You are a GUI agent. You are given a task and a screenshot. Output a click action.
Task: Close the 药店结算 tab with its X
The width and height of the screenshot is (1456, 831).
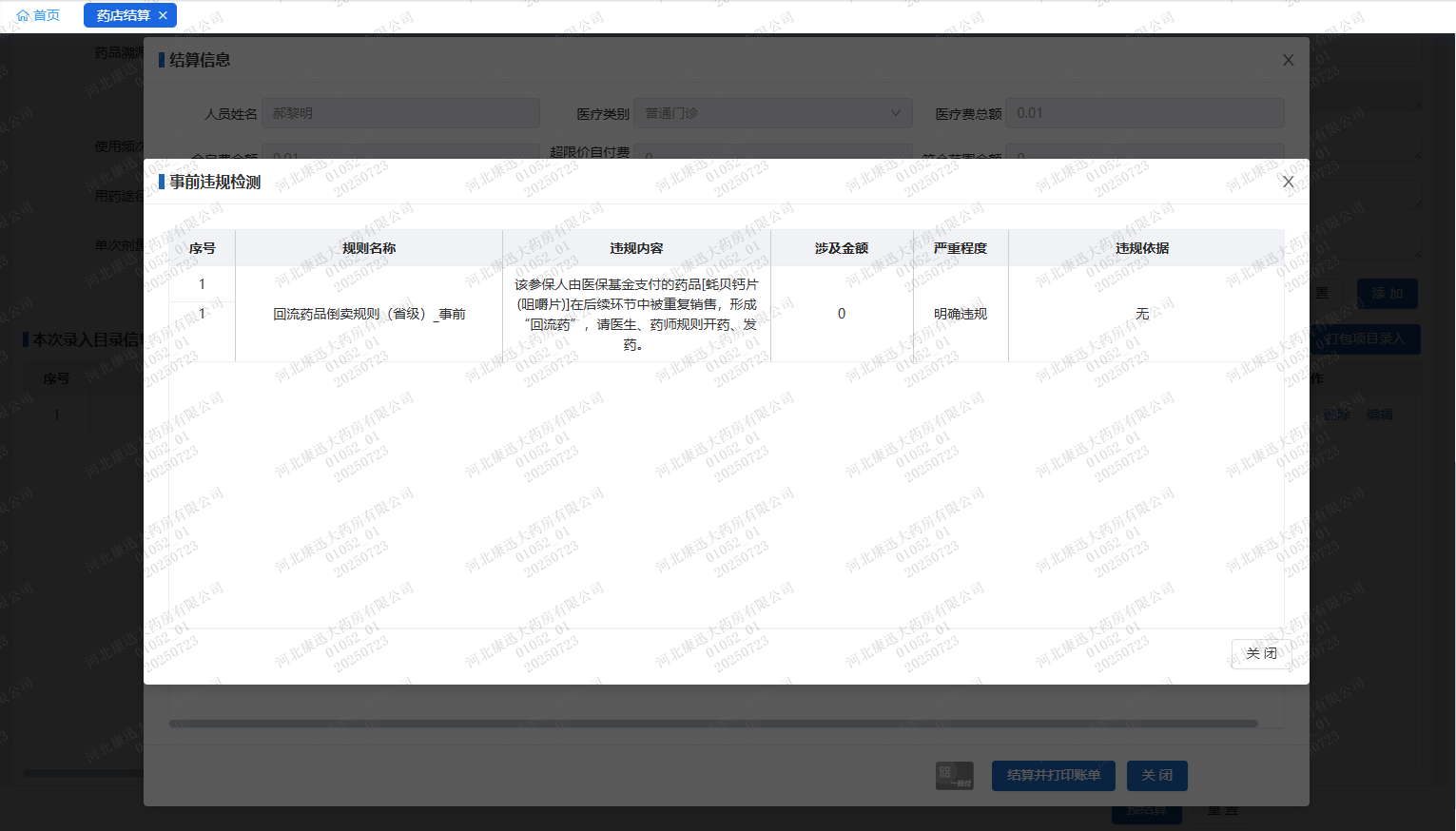pyautogui.click(x=163, y=15)
